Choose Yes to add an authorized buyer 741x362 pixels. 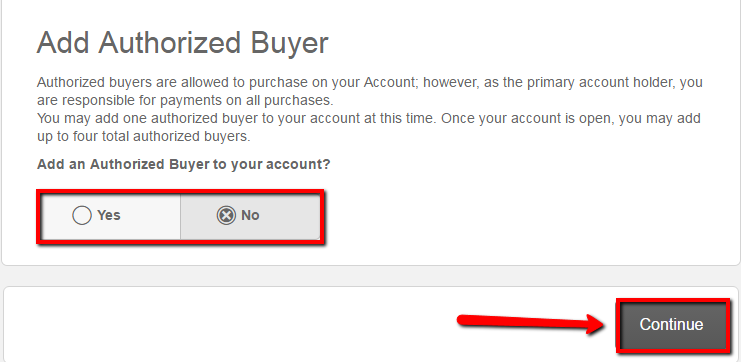111,216
